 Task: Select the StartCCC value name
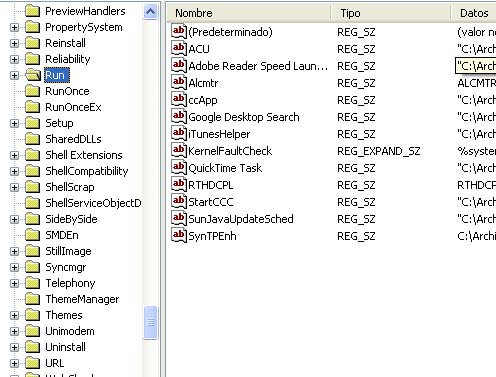point(211,202)
